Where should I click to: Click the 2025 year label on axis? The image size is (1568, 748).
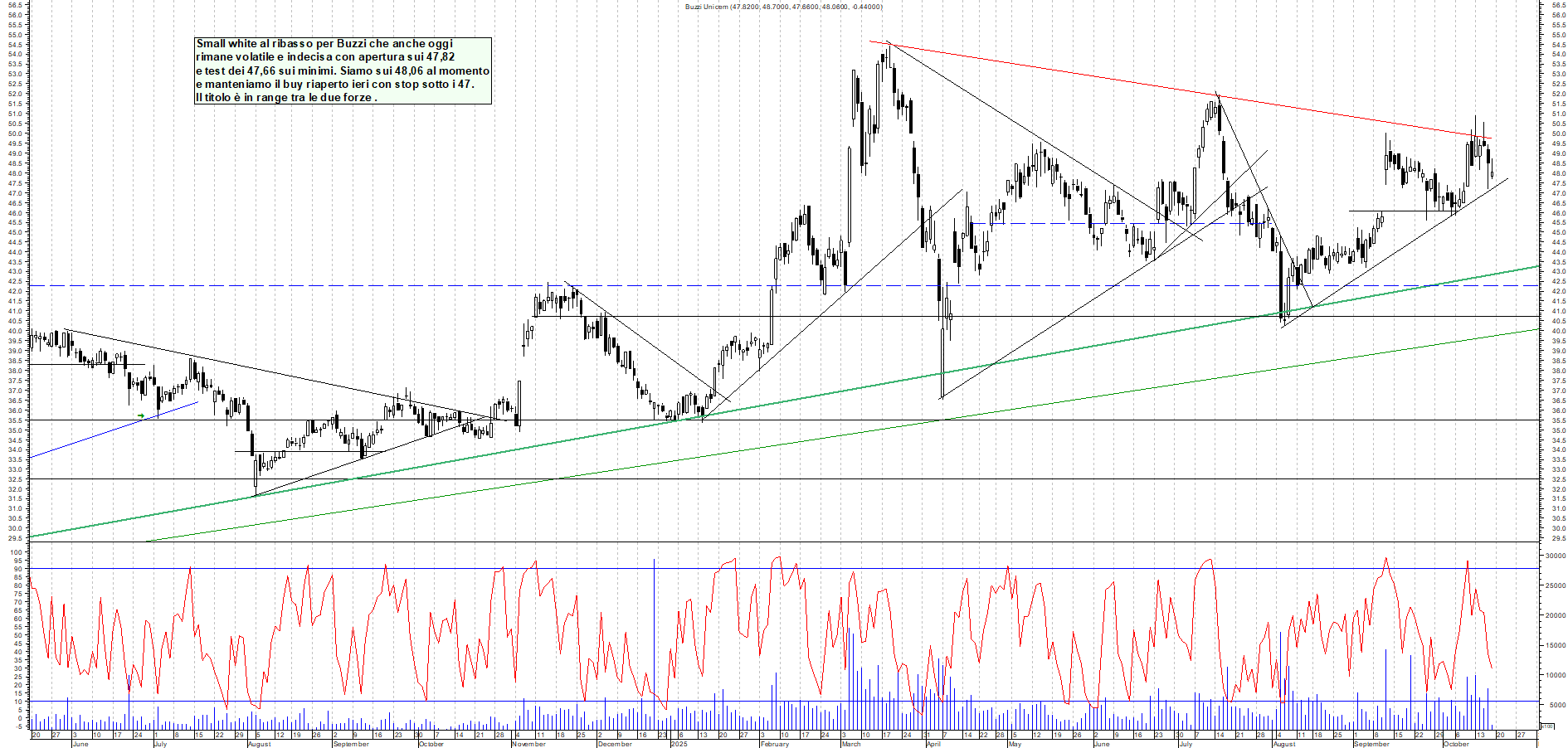[679, 744]
